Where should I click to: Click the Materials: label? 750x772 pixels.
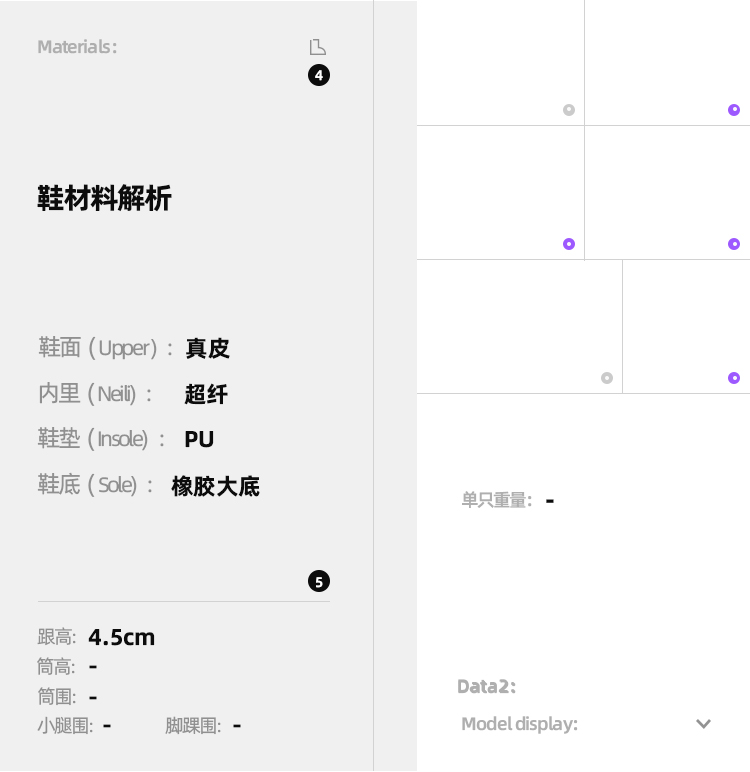click(77, 47)
